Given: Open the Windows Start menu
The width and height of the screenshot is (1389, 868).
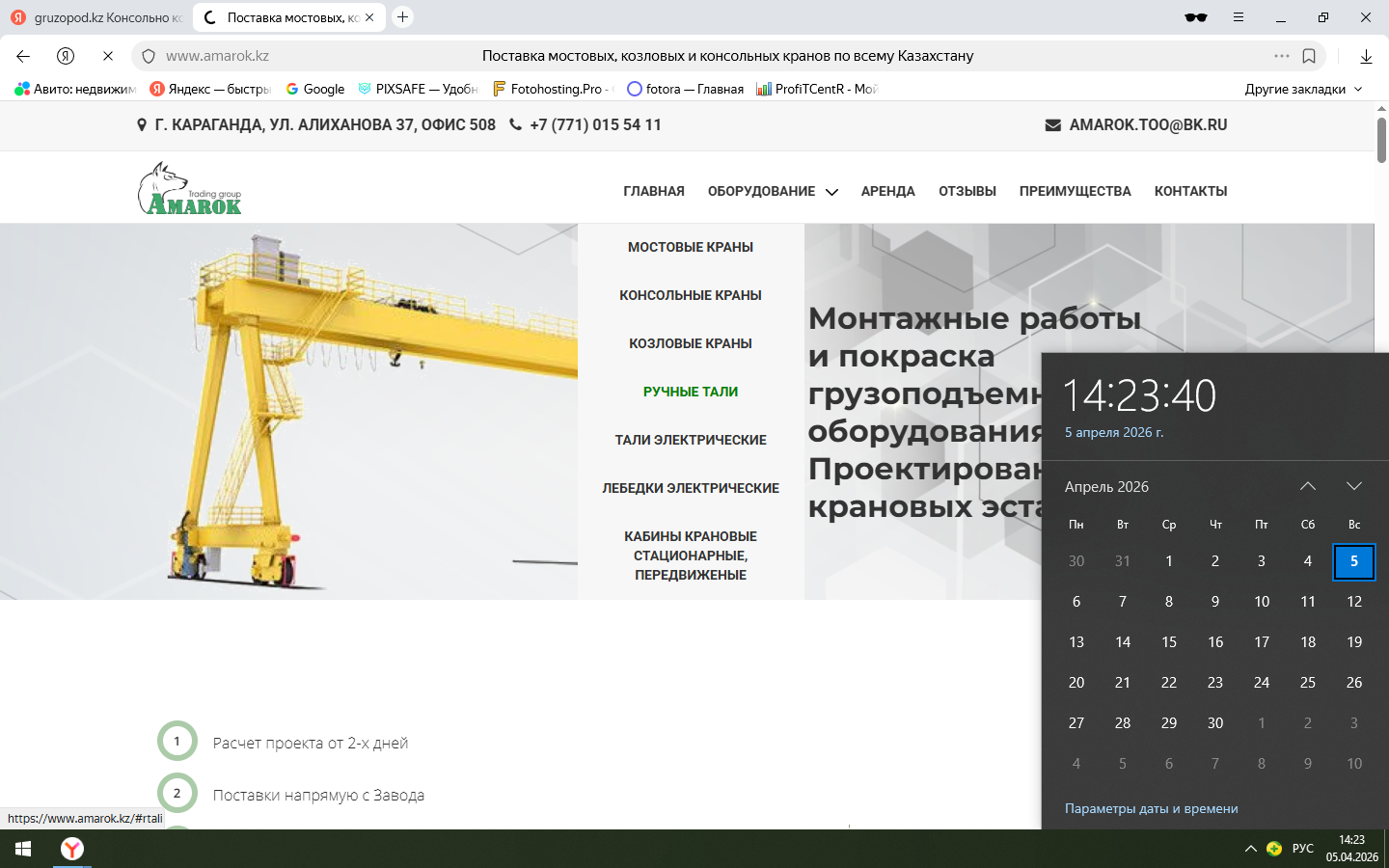Looking at the screenshot, I should pyautogui.click(x=23, y=849).
